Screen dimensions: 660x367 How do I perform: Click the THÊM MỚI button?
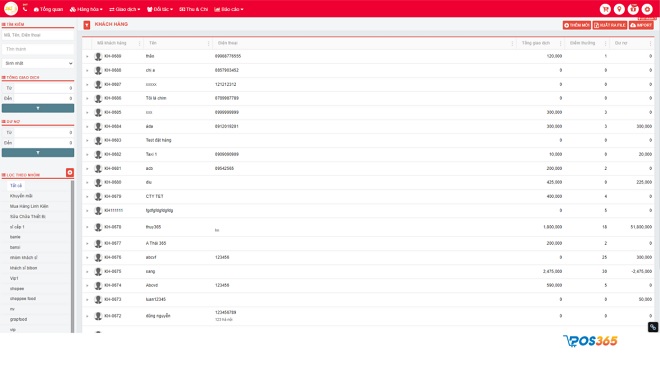tap(577, 25)
